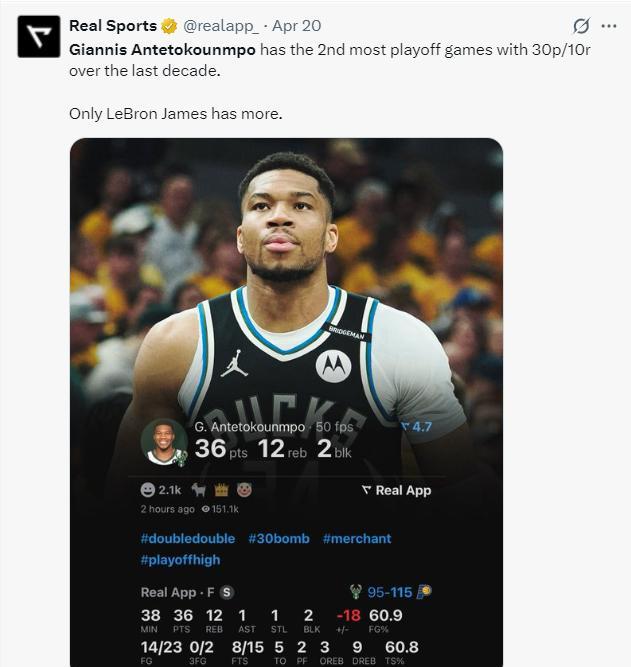The width and height of the screenshot is (631, 667).
Task: Select the #playoffhigh hashtag
Action: (180, 560)
